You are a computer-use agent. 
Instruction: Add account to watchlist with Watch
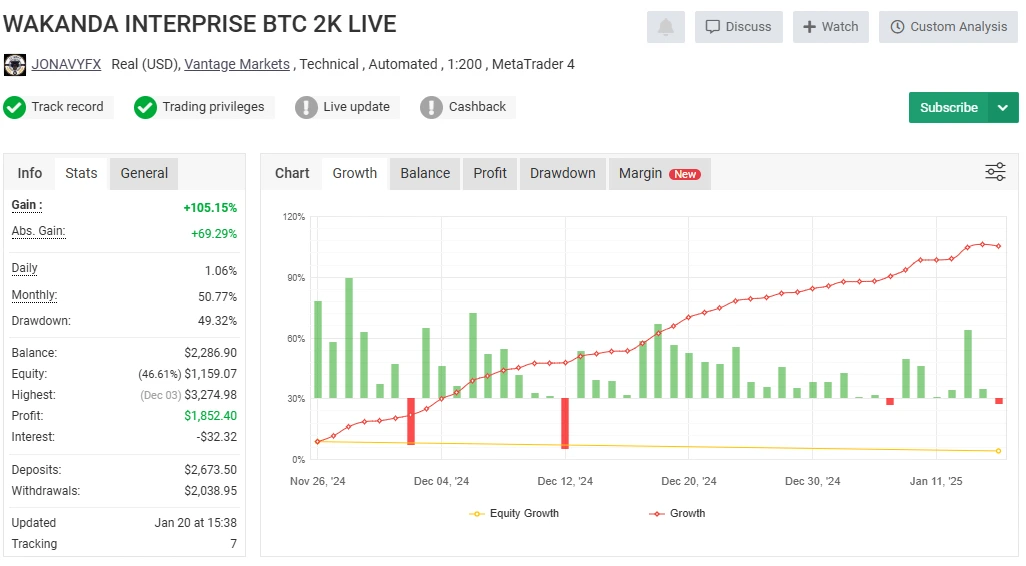point(831,27)
